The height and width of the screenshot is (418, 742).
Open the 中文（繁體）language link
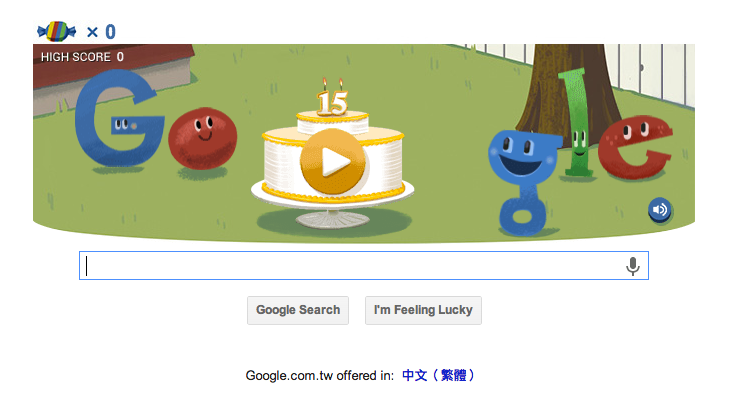[x=438, y=375]
